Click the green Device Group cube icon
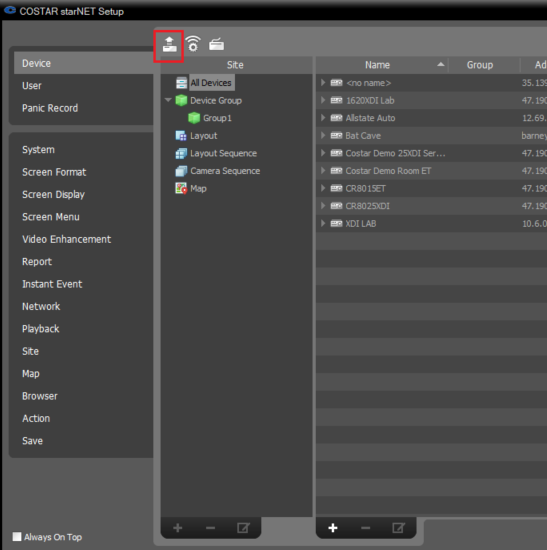This screenshot has height=550, width=547. pos(181,100)
